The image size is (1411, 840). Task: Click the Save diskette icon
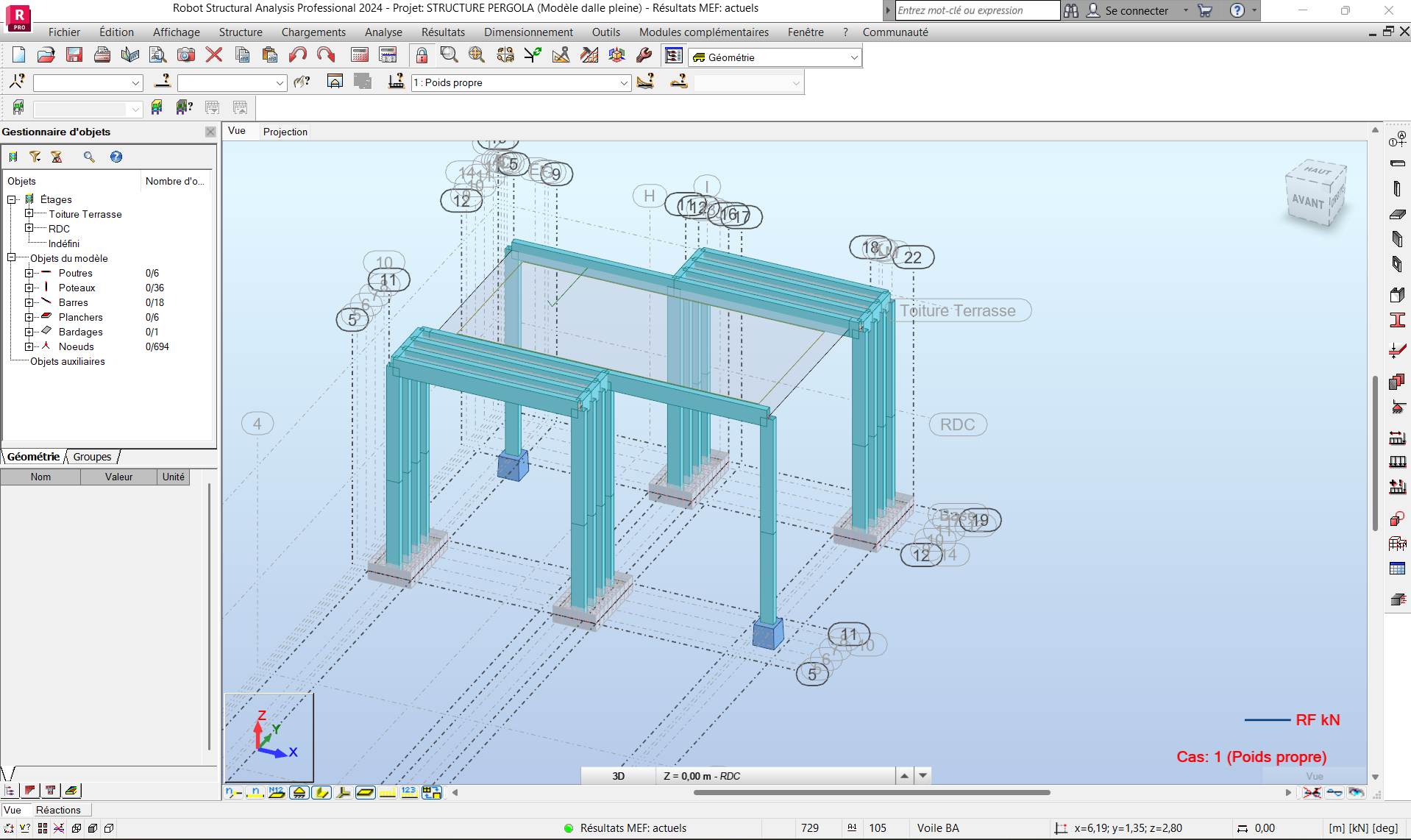click(x=74, y=55)
